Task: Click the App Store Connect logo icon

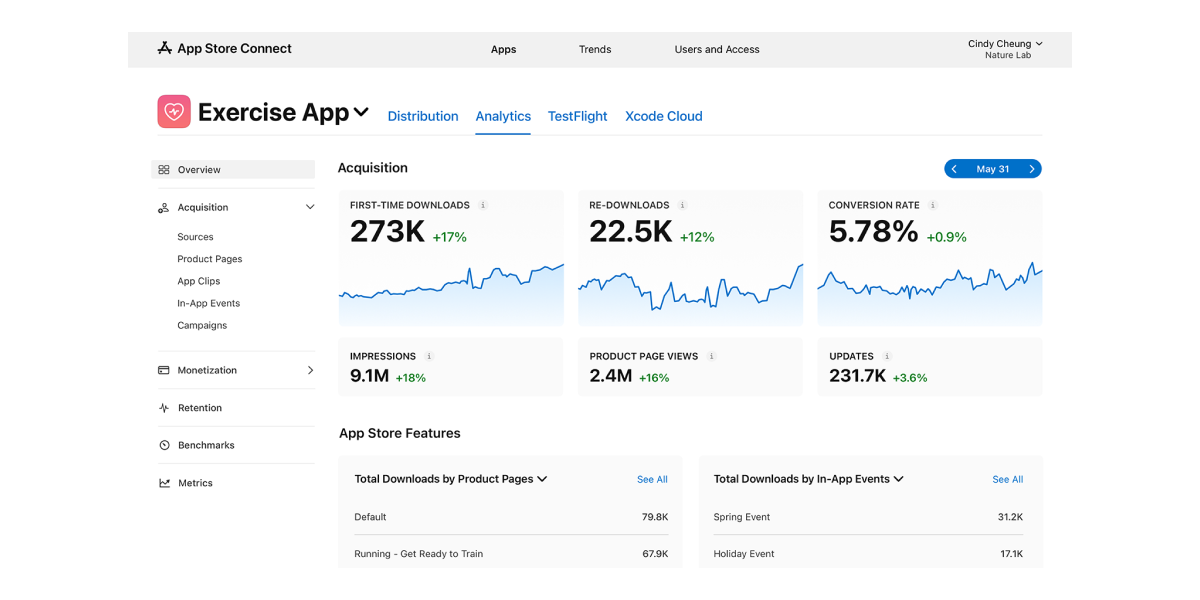Action: tap(165, 48)
